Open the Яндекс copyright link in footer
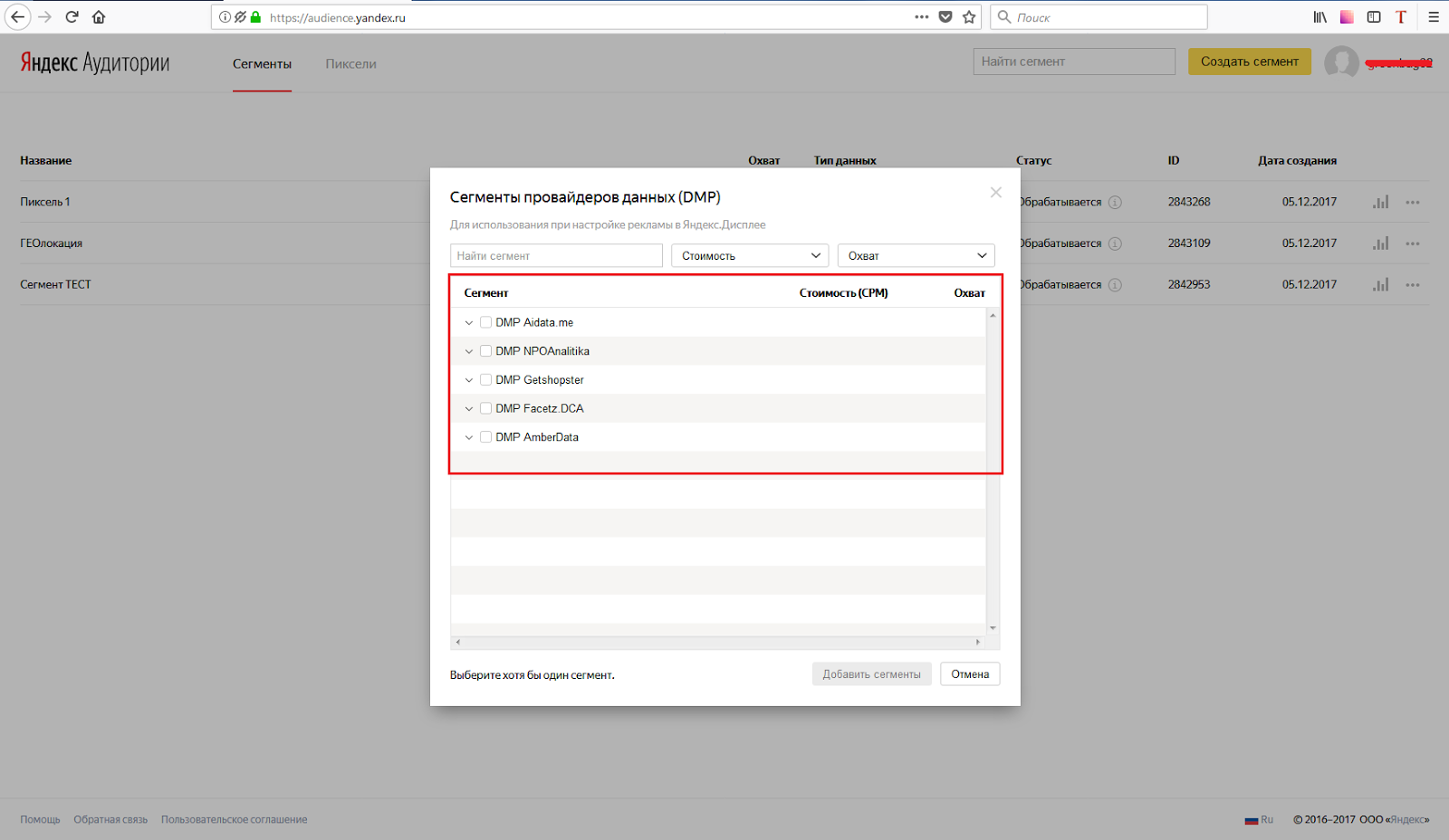This screenshot has width=1449, height=840. tap(1408, 820)
